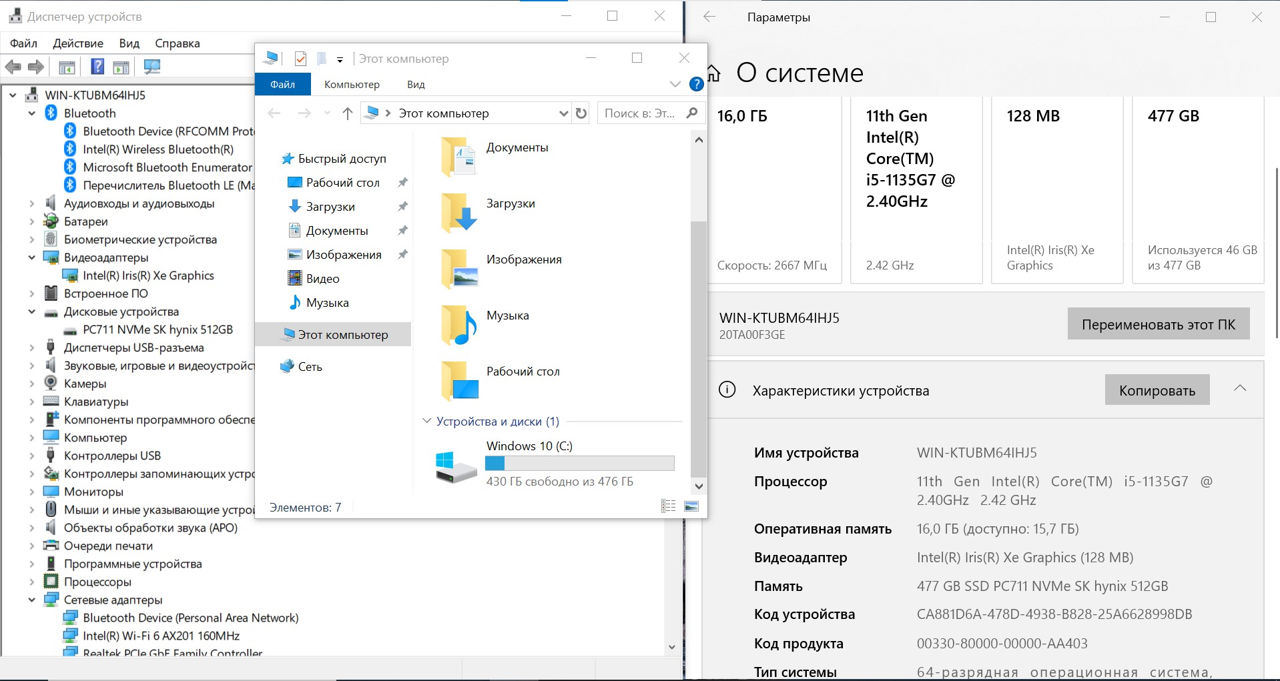The width and height of the screenshot is (1280, 681).
Task: Click the Explorer vertical scrollbar down arrow
Action: (x=698, y=486)
